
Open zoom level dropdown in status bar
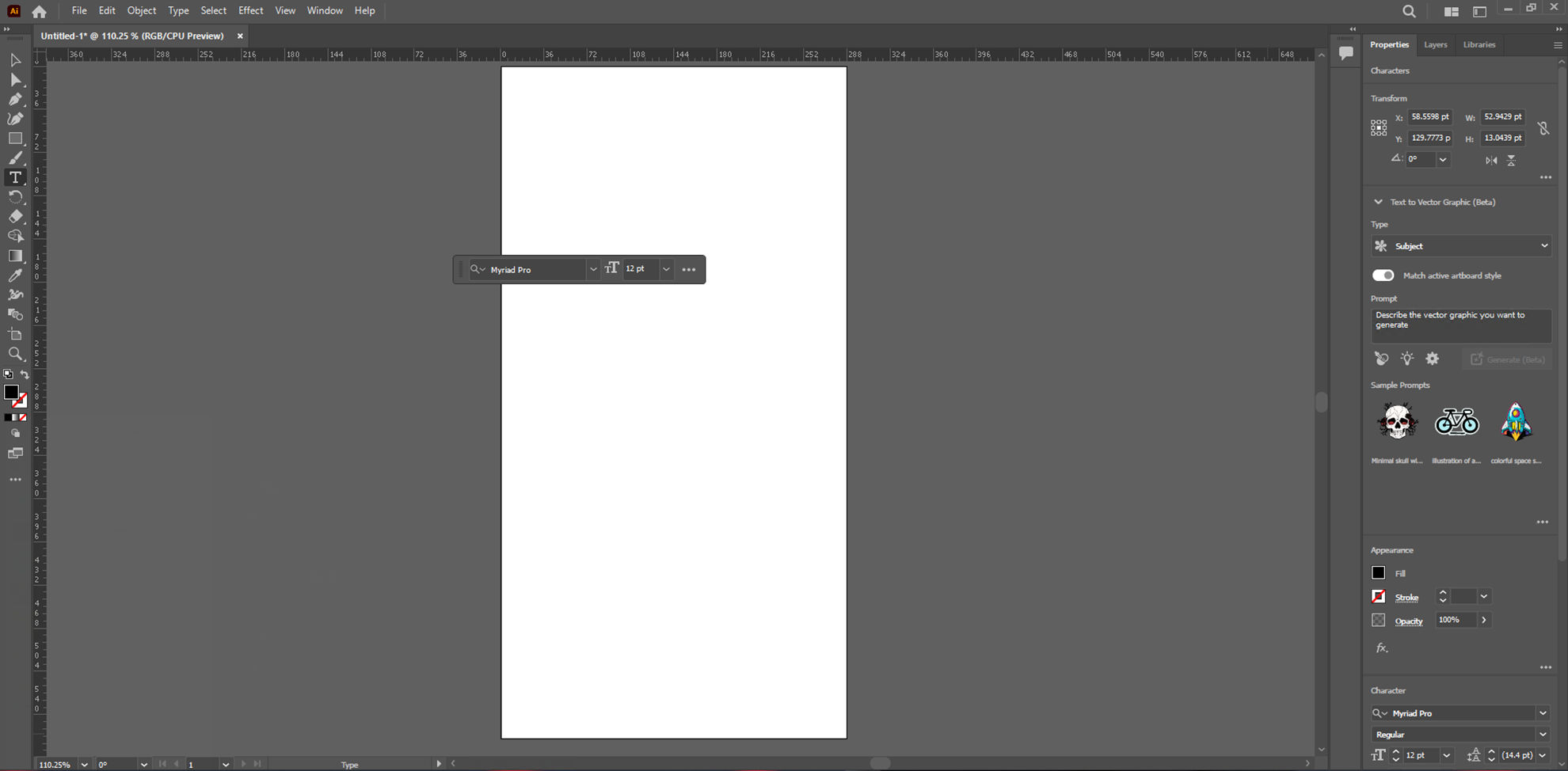(x=84, y=765)
